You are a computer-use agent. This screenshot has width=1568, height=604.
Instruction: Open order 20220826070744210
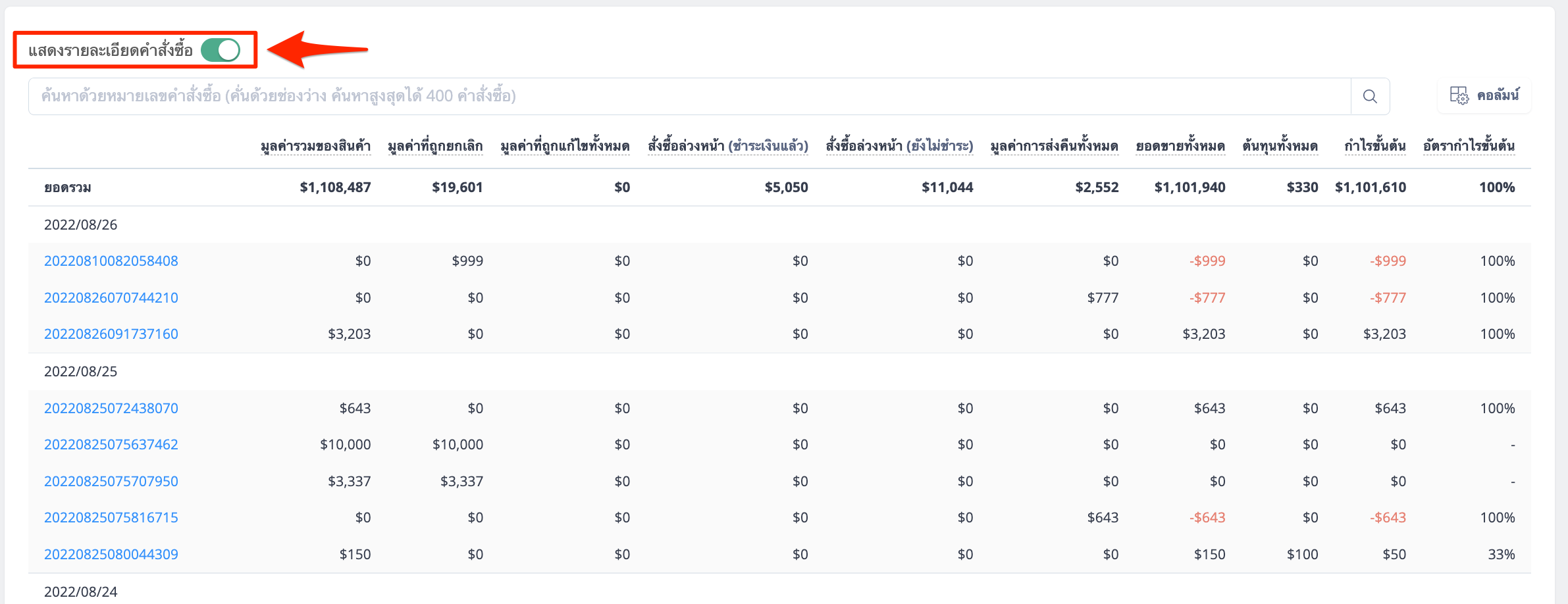[x=111, y=298]
